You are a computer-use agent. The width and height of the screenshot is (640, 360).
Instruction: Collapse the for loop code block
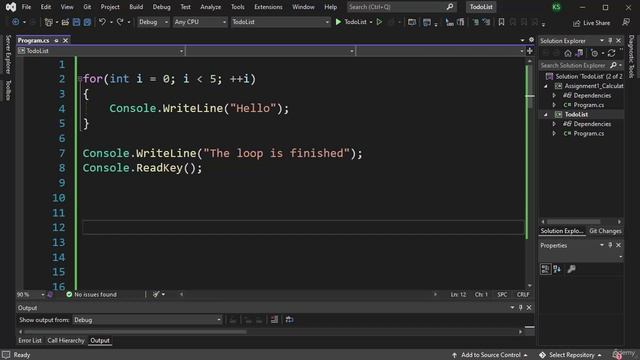80,79
